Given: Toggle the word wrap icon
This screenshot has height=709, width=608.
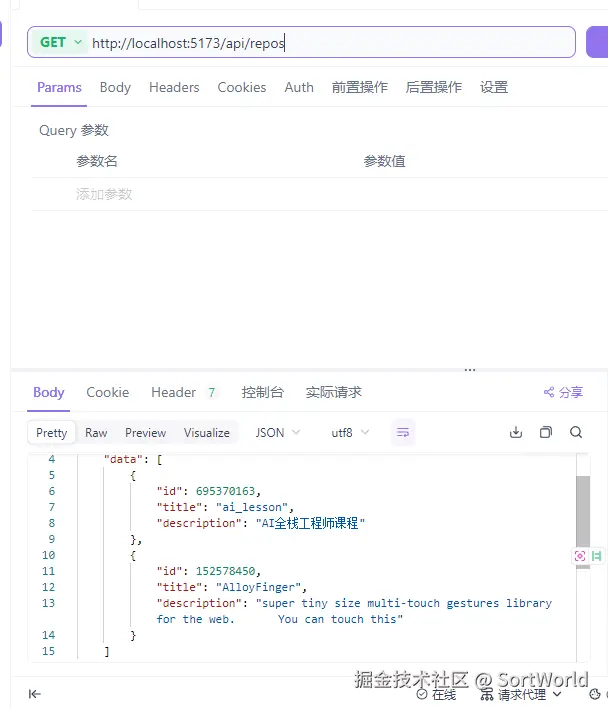Looking at the screenshot, I should point(403,433).
